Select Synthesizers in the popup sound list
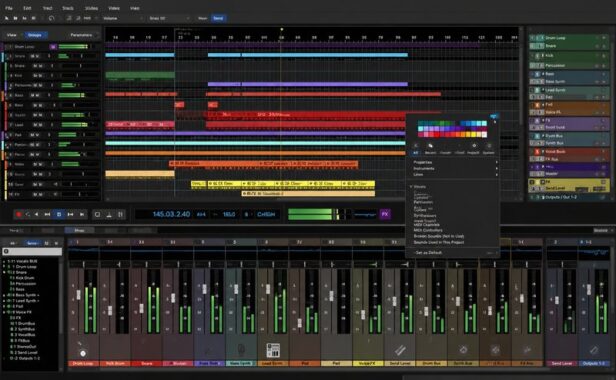Image resolution: width=616 pixels, height=380 pixels. point(425,215)
